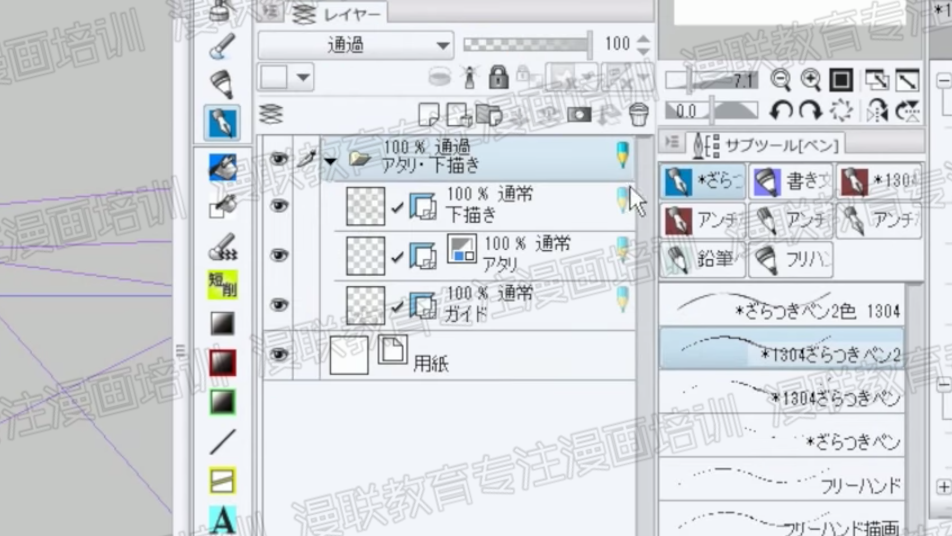Open the *1304 sub tool group
Viewport: 952px width, 536px height.
pyautogui.click(x=879, y=181)
